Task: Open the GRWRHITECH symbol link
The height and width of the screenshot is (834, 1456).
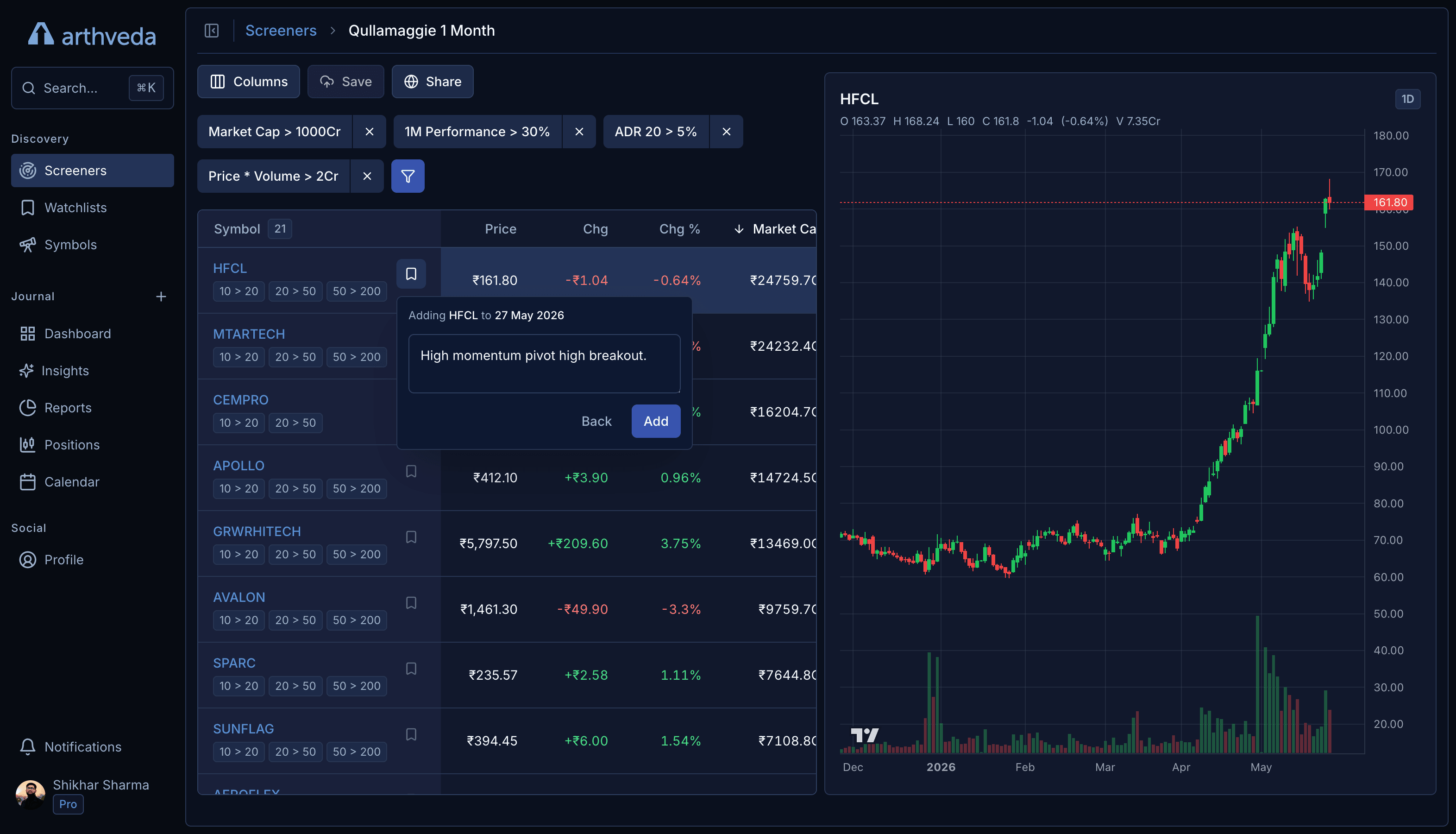Action: pyautogui.click(x=257, y=531)
